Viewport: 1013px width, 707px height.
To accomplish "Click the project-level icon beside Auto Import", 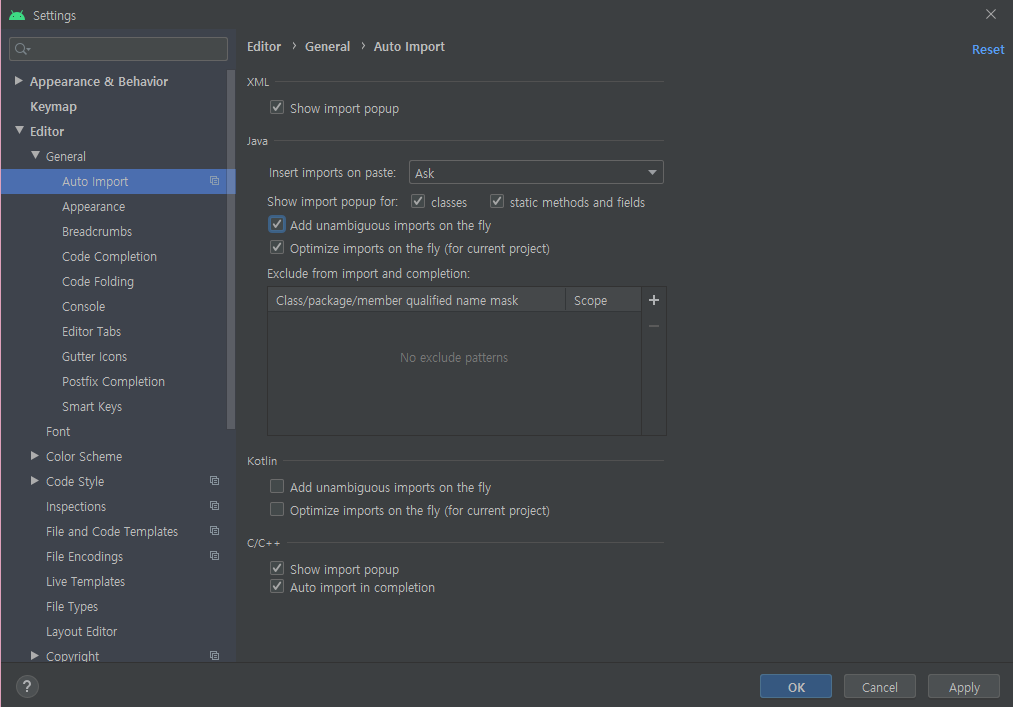I will [214, 181].
